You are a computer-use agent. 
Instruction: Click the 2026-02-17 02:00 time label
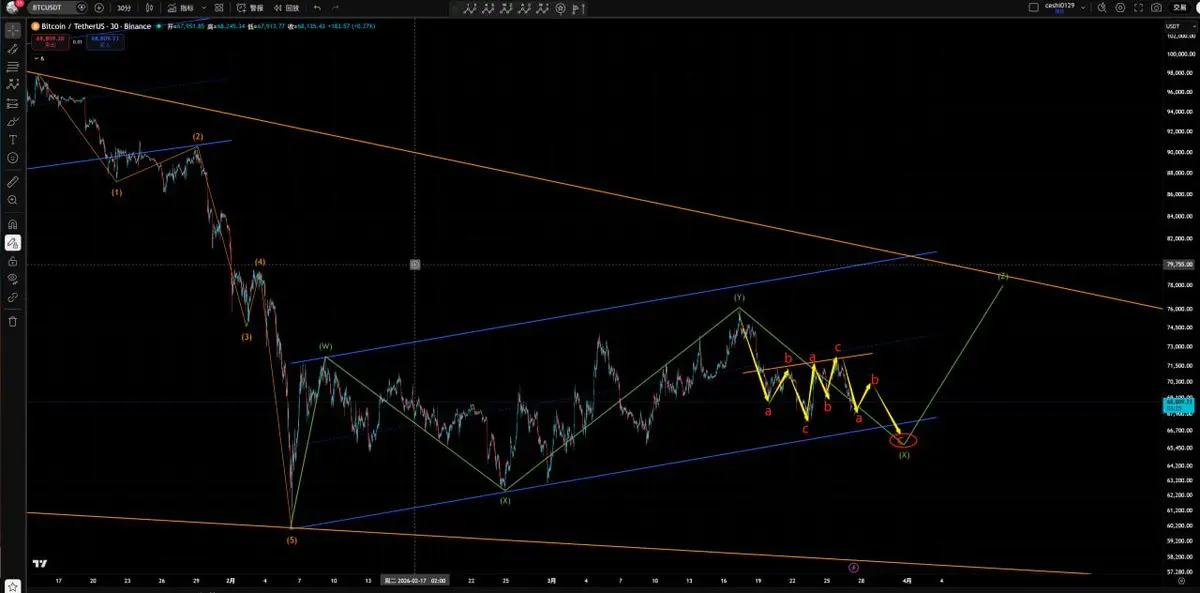point(417,579)
